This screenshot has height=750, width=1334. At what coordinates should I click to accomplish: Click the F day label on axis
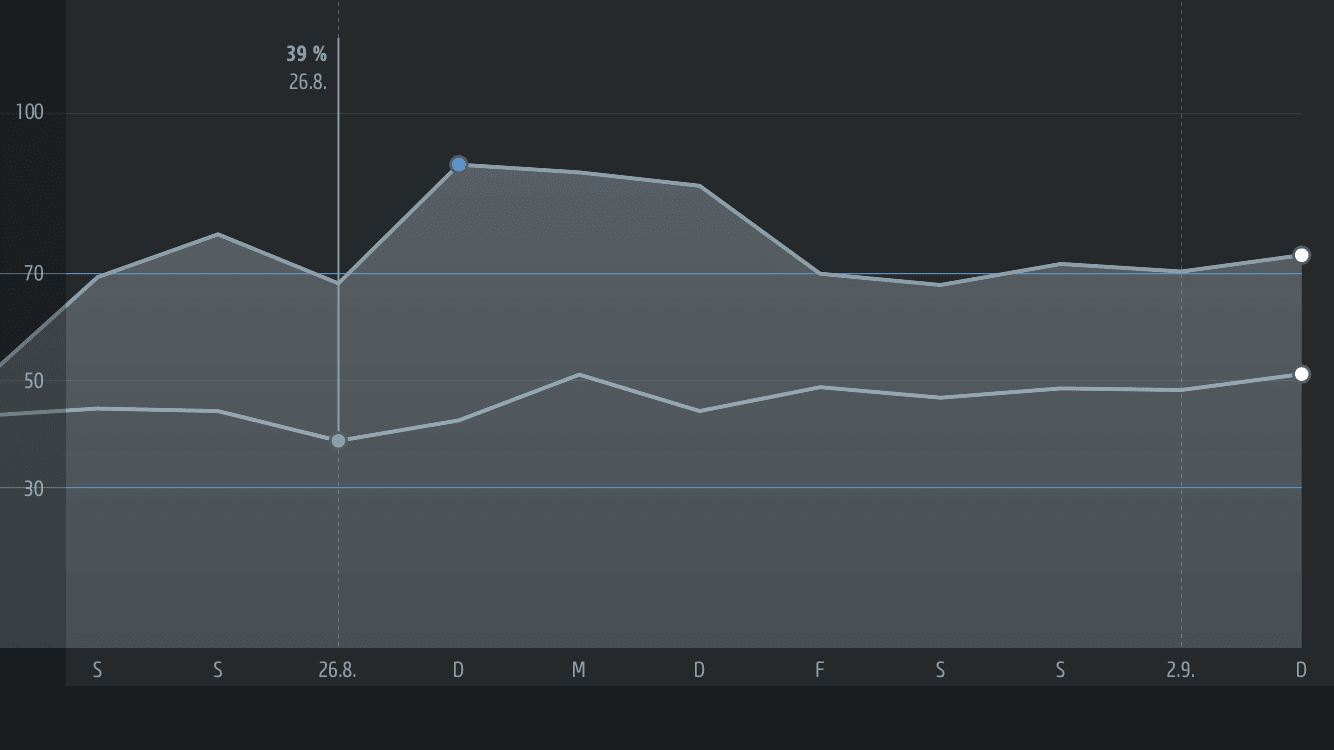click(x=819, y=670)
